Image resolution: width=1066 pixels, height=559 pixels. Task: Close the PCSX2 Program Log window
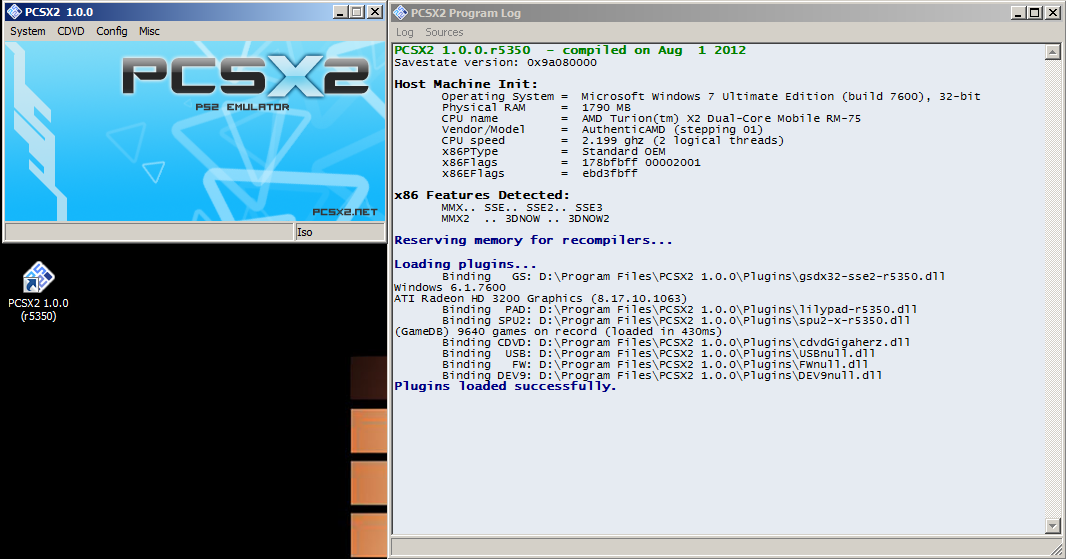pos(1052,13)
